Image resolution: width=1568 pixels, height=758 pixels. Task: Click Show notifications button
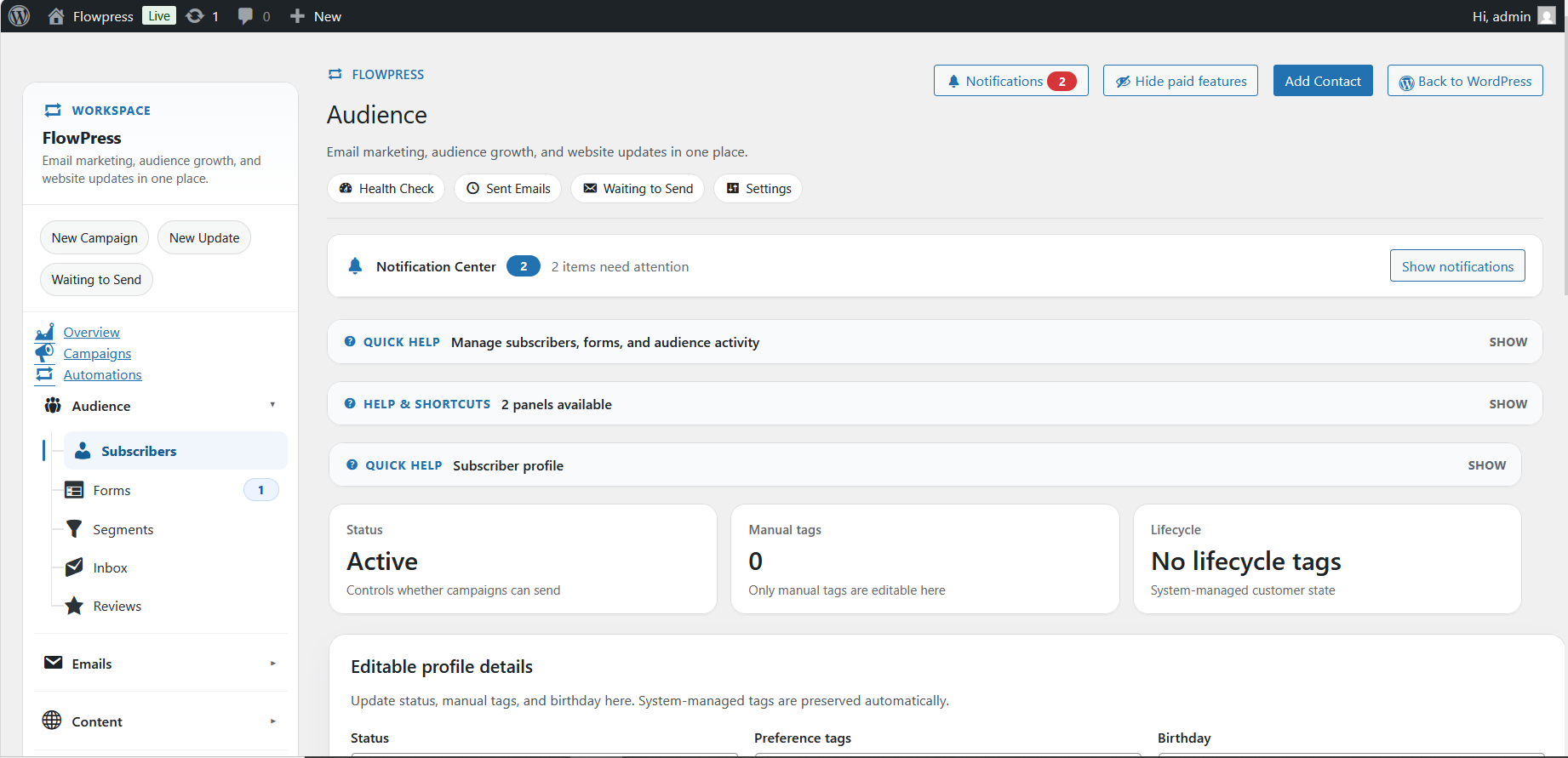(1457, 266)
